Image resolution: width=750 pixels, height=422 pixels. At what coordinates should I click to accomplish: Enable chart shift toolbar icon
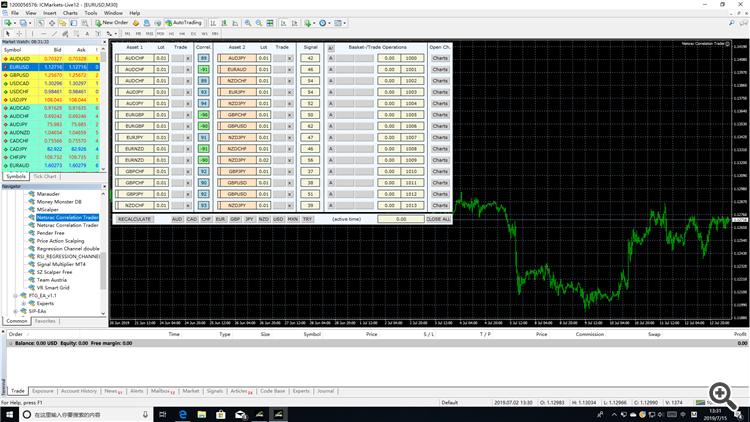click(x=295, y=22)
